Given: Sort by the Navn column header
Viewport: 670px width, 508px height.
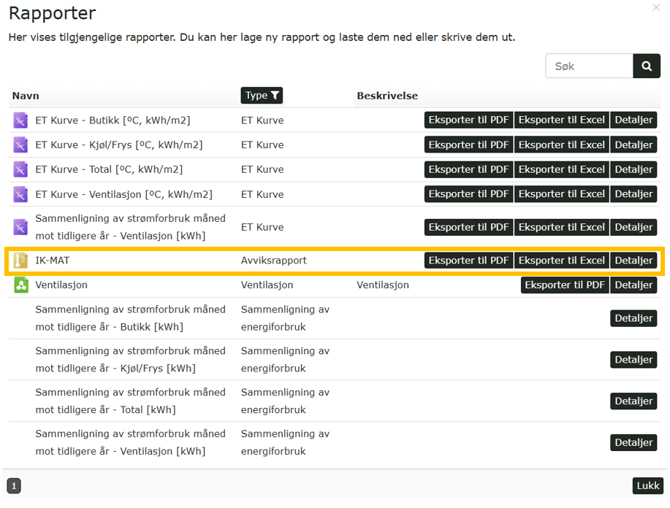Looking at the screenshot, I should [25, 96].
